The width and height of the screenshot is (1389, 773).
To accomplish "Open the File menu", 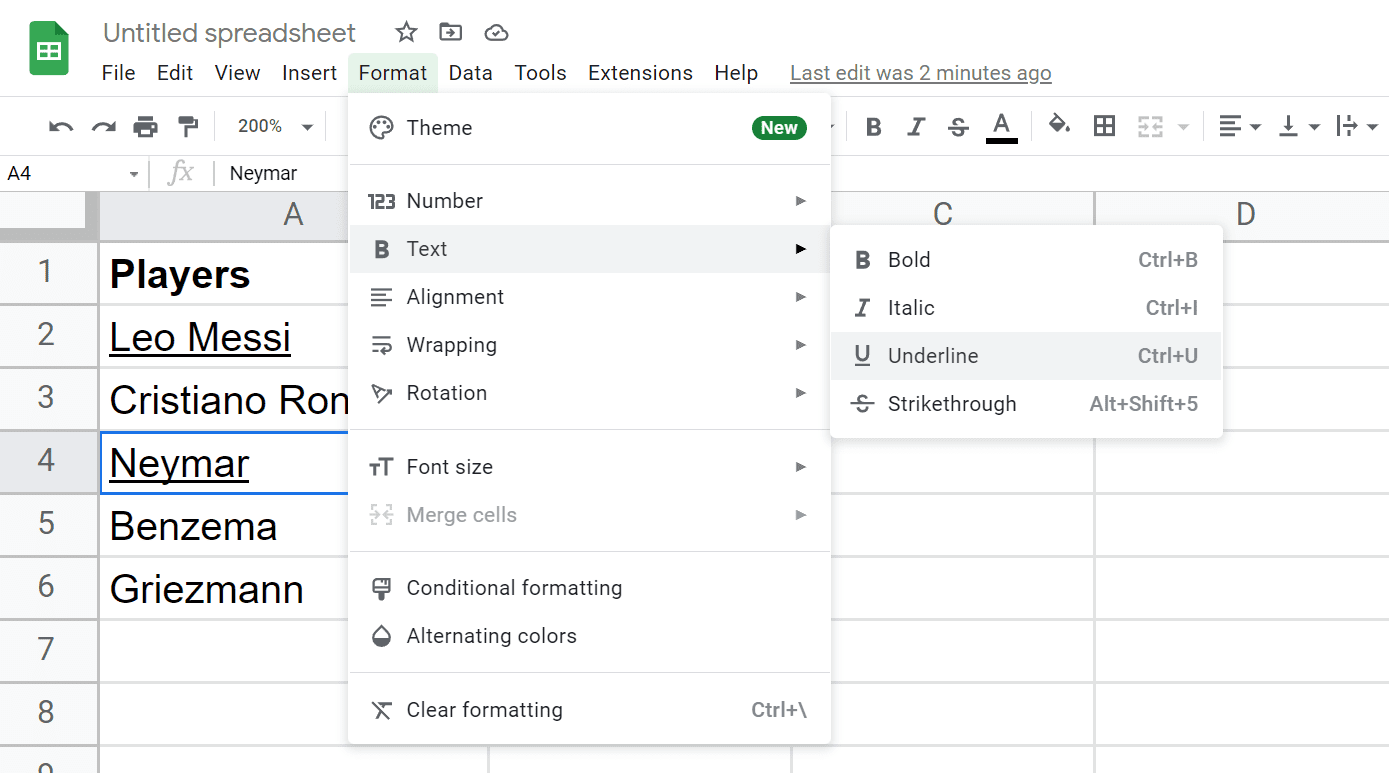I will coord(119,73).
